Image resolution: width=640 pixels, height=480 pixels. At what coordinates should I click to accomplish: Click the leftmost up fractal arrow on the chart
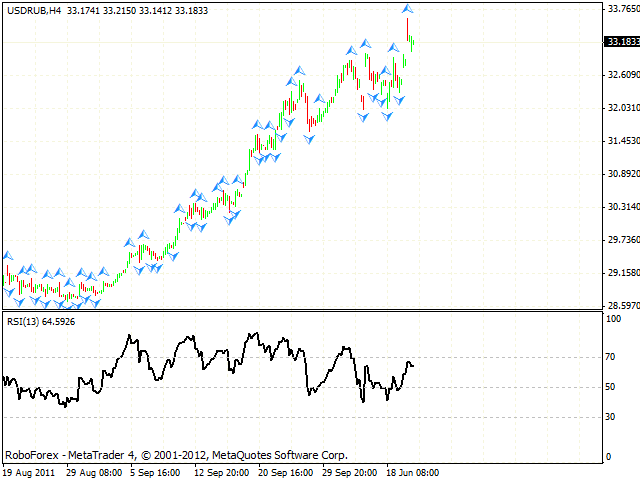pos(8,256)
